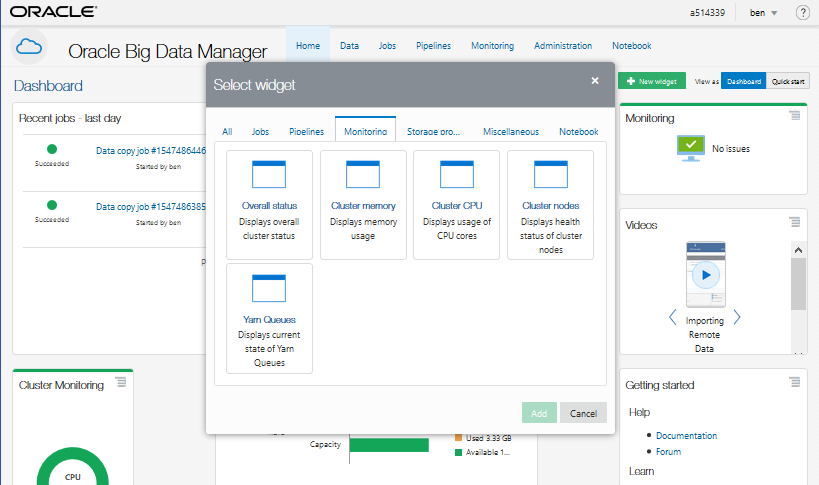Close the Select widget dialog
Screen dimensions: 819x485
coord(594,80)
